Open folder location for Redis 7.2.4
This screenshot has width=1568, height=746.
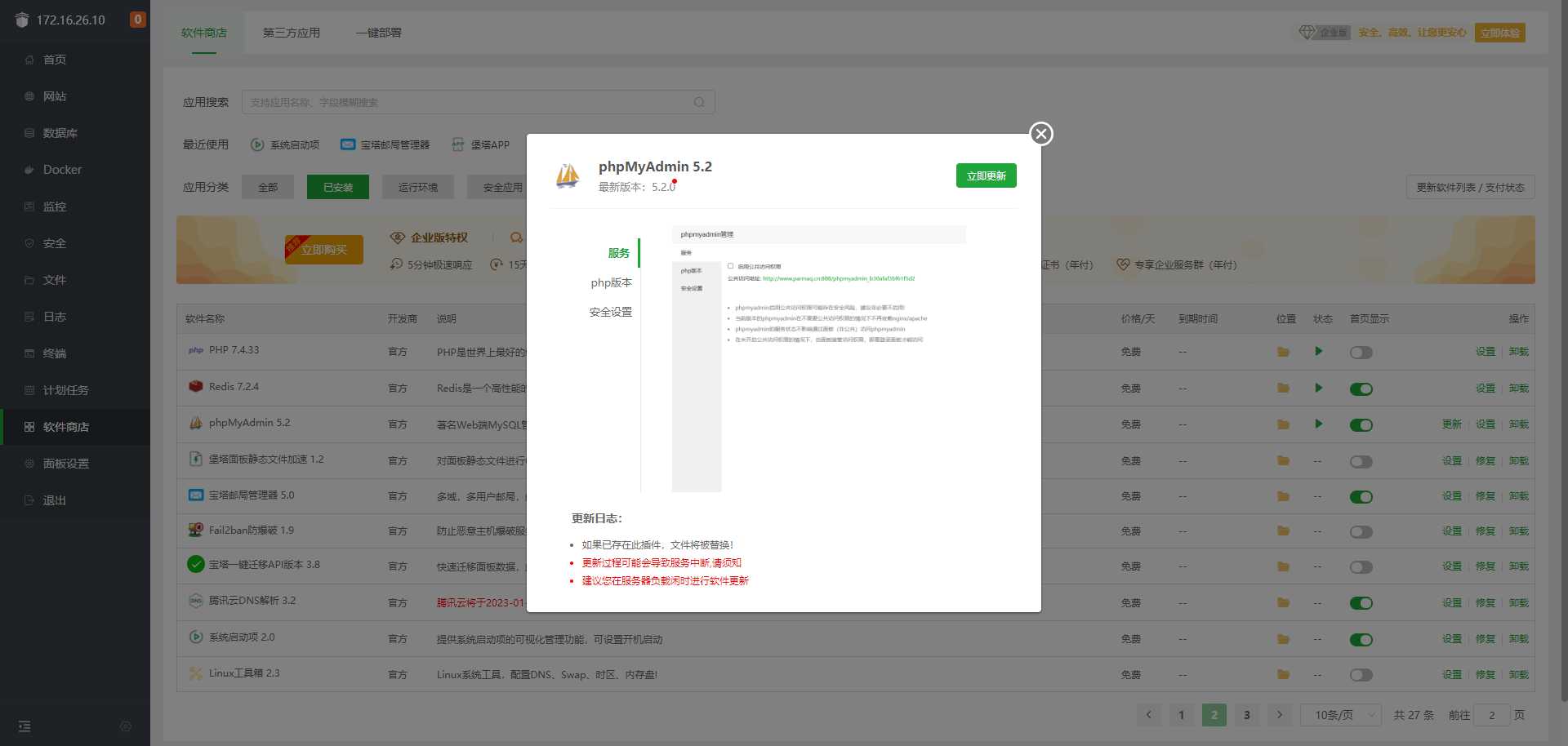pyautogui.click(x=1284, y=389)
